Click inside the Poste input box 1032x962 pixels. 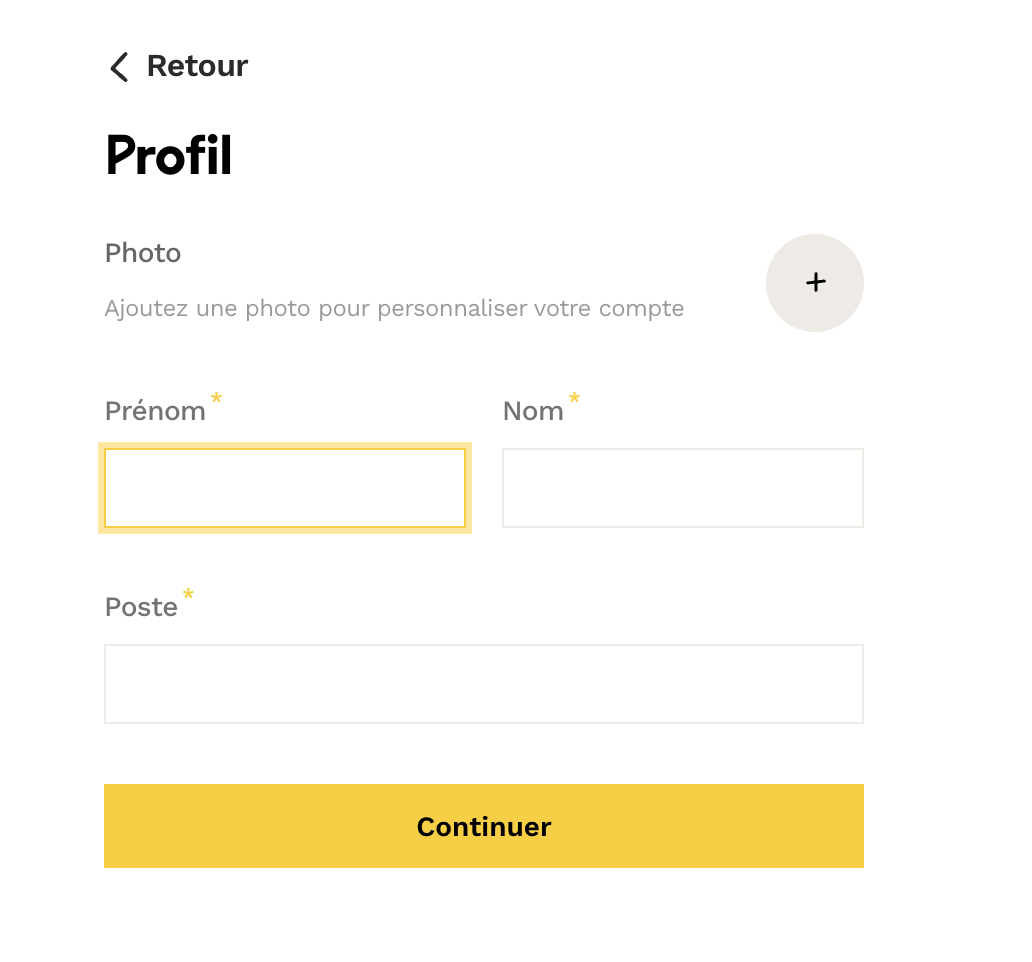[484, 684]
